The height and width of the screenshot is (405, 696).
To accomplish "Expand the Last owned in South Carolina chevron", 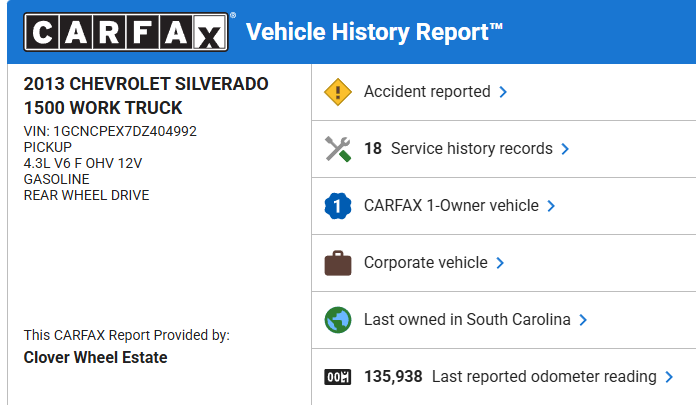I will [x=583, y=320].
